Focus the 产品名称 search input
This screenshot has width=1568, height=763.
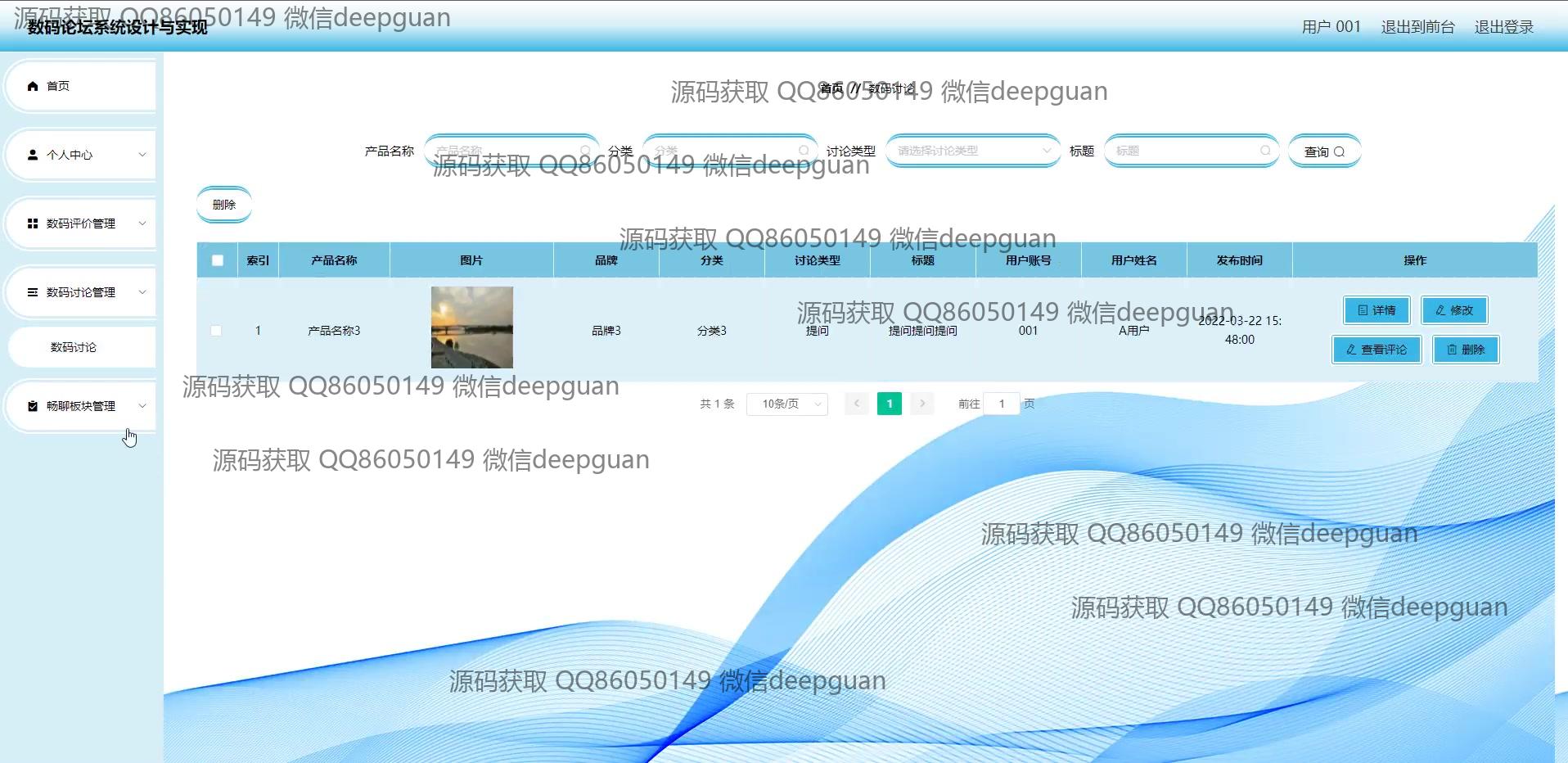(x=511, y=151)
